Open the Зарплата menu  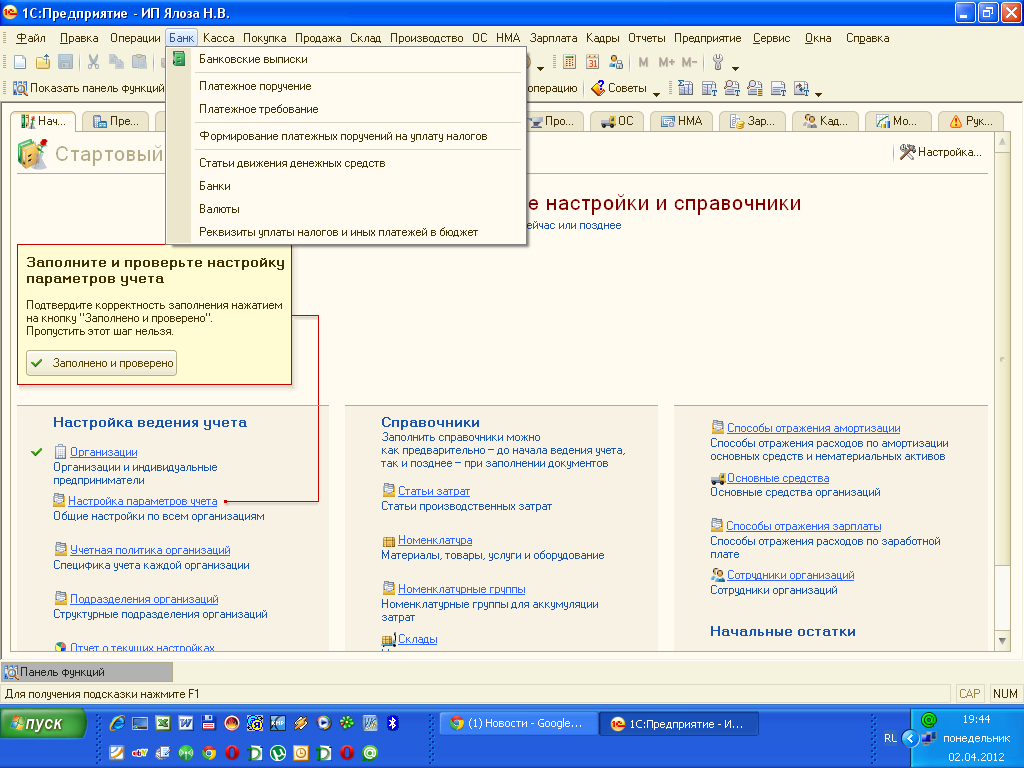pos(553,38)
